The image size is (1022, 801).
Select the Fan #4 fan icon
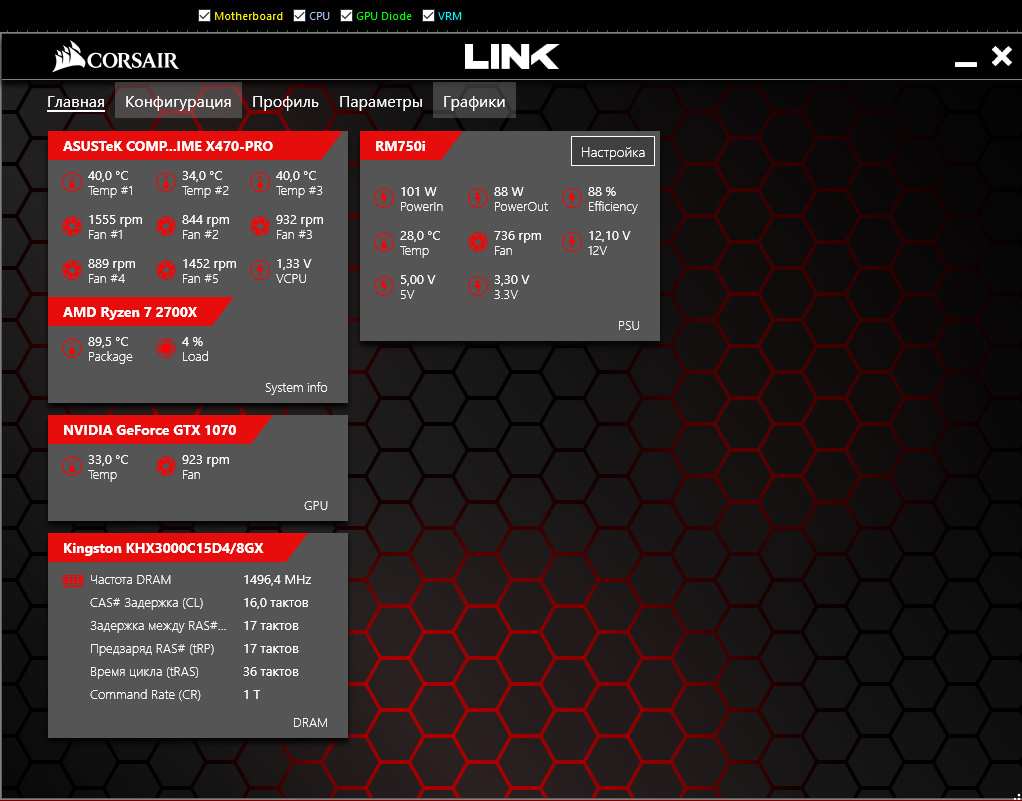click(x=72, y=270)
